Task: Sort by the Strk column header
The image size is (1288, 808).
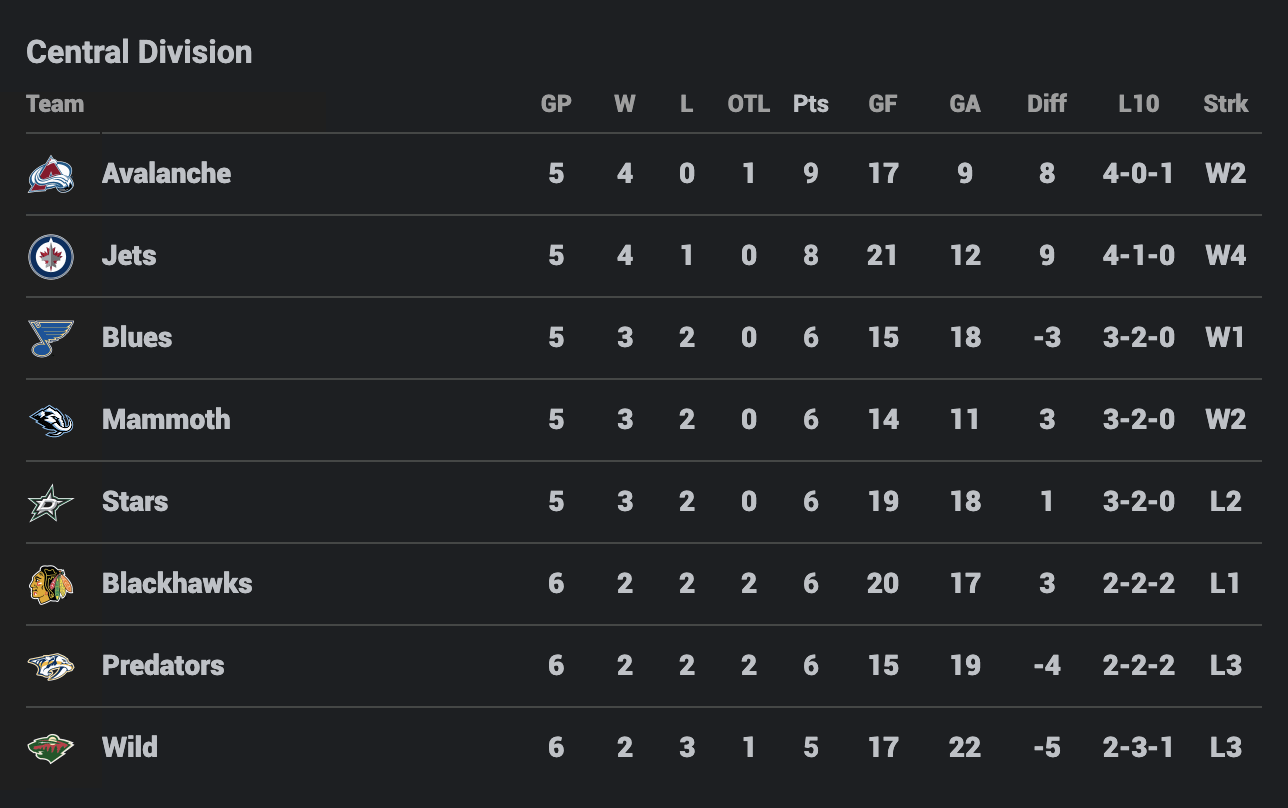Action: (1225, 104)
